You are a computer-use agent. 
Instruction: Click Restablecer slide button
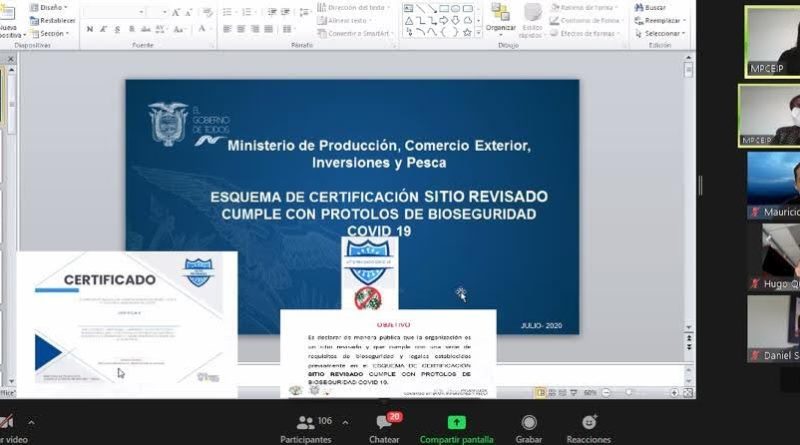[53, 20]
